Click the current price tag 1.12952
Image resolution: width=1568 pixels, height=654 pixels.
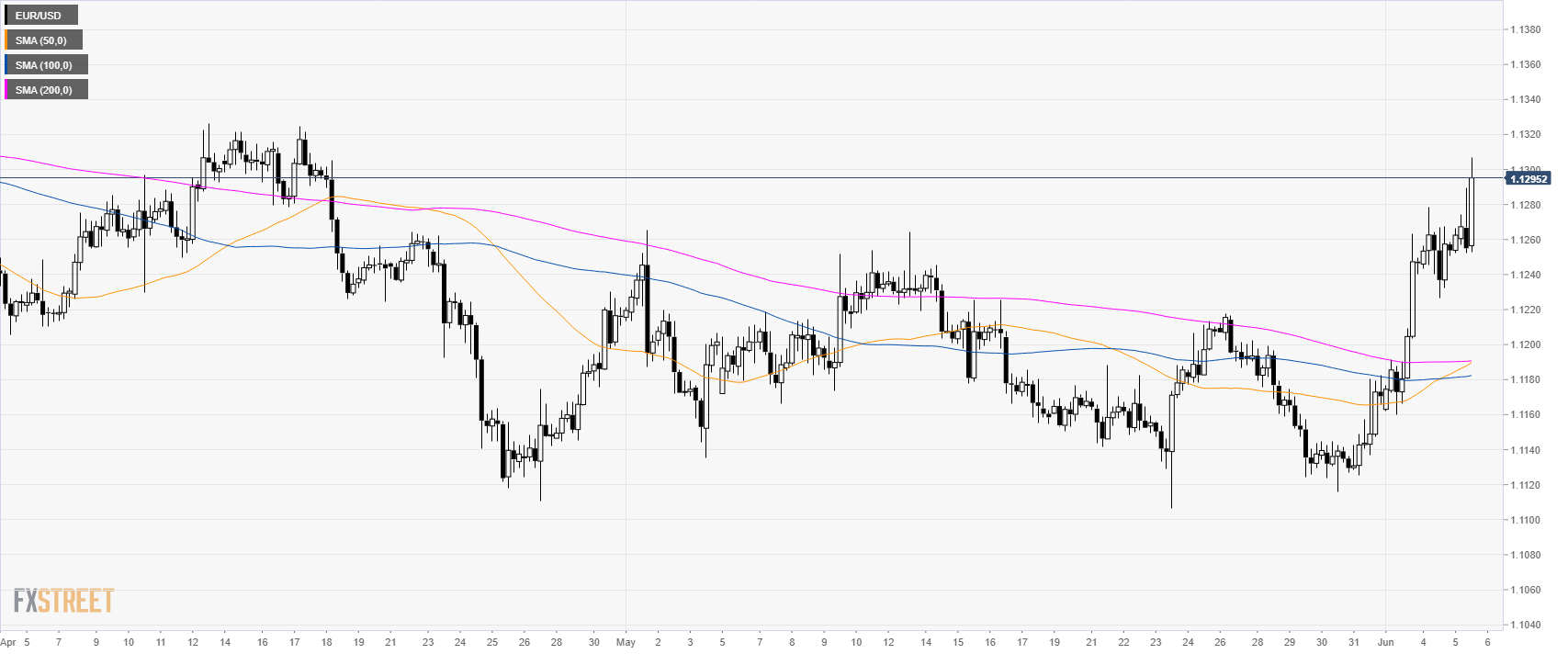click(x=1529, y=179)
